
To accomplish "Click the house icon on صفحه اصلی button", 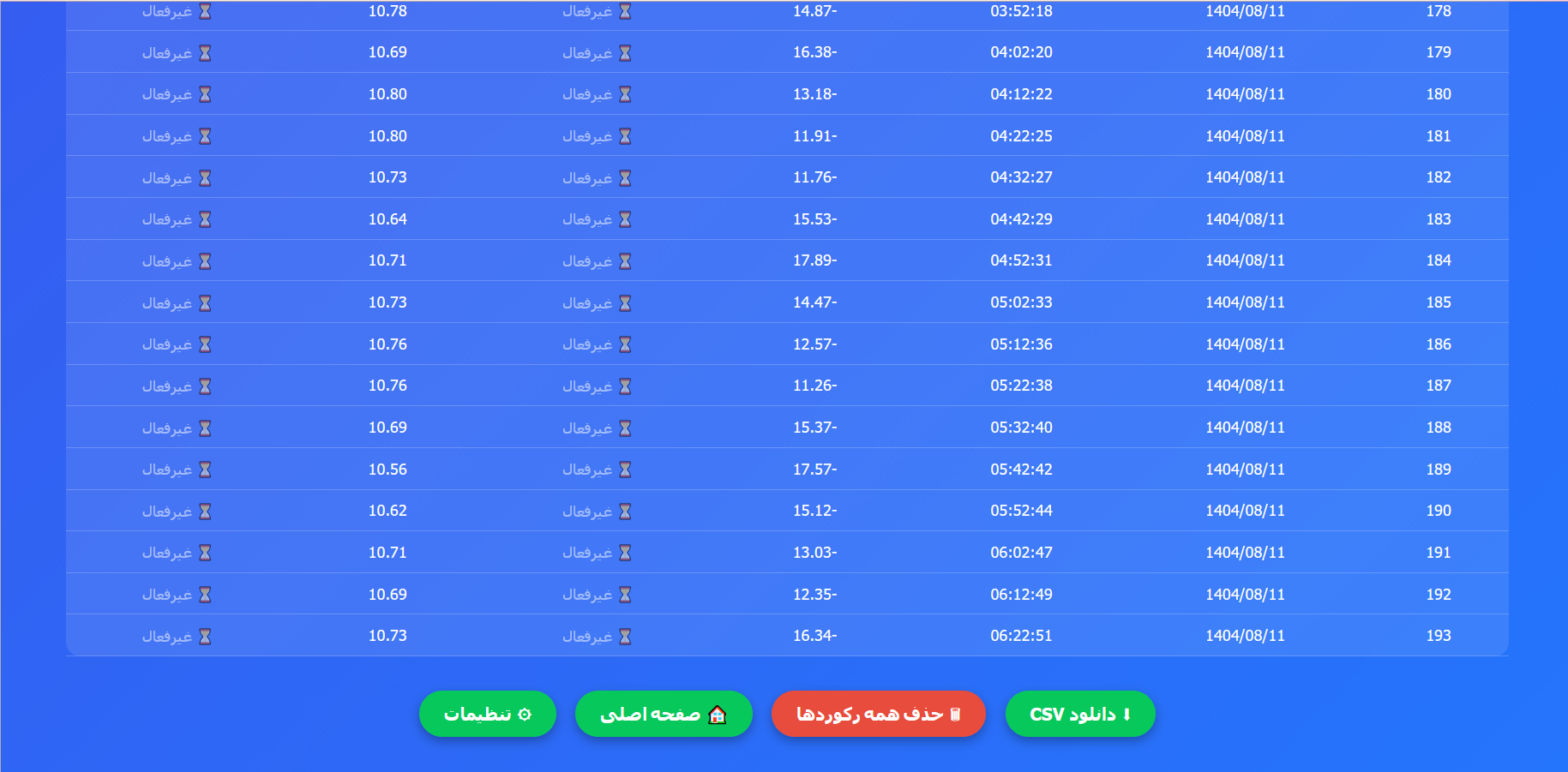I will click(718, 715).
